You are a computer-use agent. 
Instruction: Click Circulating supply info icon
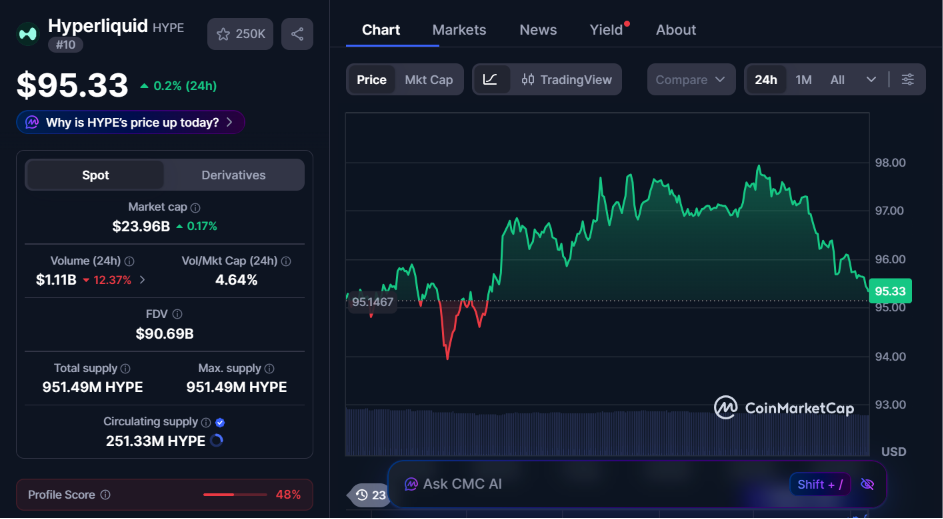[206, 422]
